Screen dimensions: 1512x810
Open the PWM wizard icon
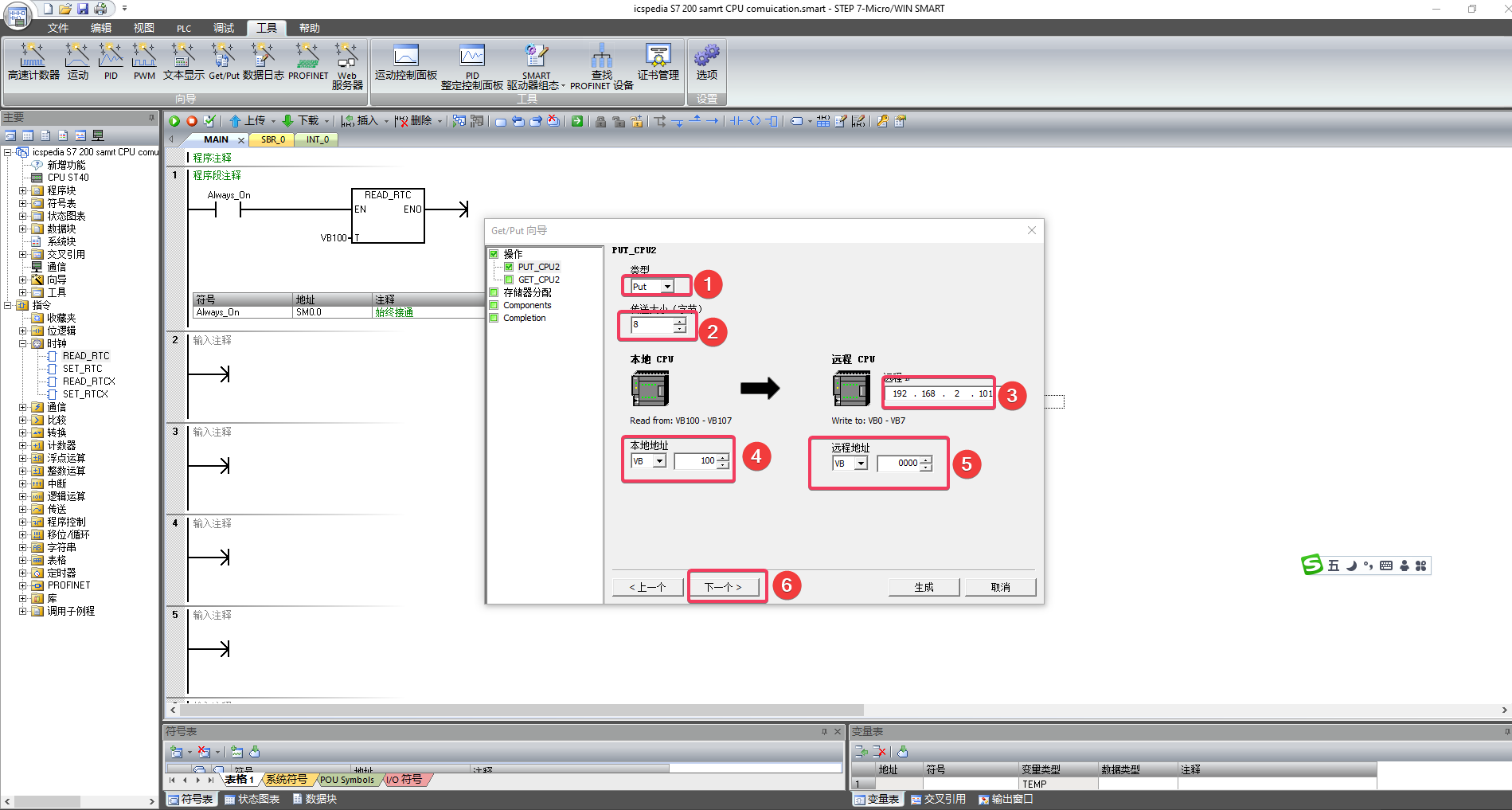coord(144,61)
